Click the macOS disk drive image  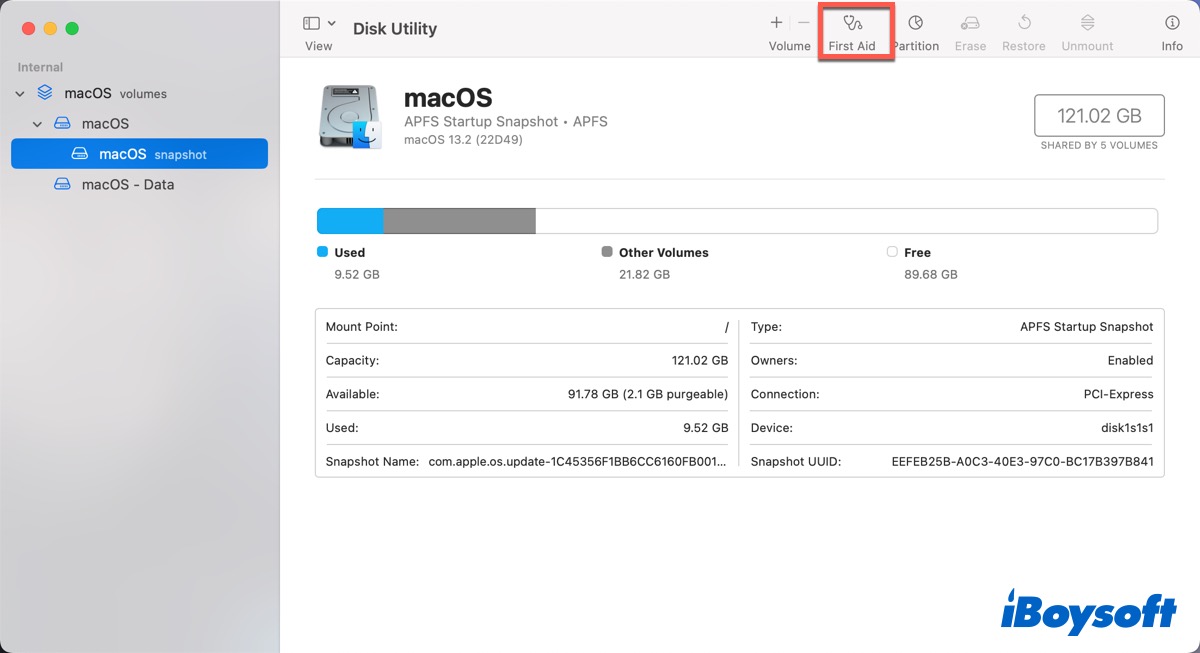click(x=350, y=117)
